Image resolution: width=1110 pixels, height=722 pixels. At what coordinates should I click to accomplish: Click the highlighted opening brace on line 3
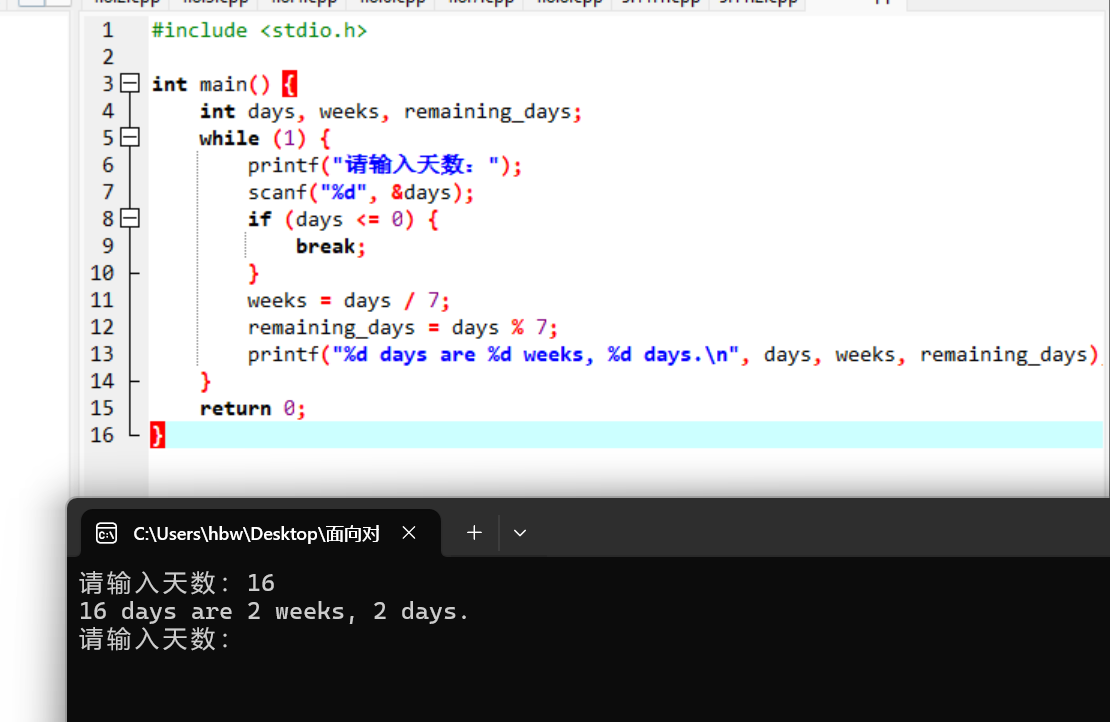pyautogui.click(x=290, y=84)
